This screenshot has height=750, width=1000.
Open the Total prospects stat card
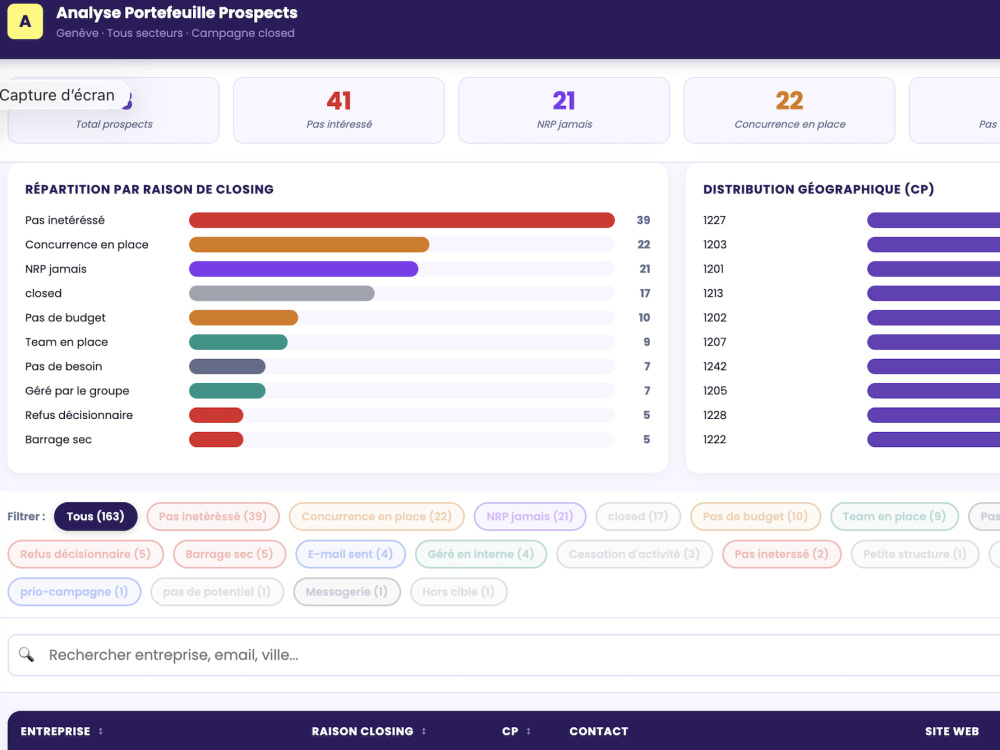coord(114,110)
